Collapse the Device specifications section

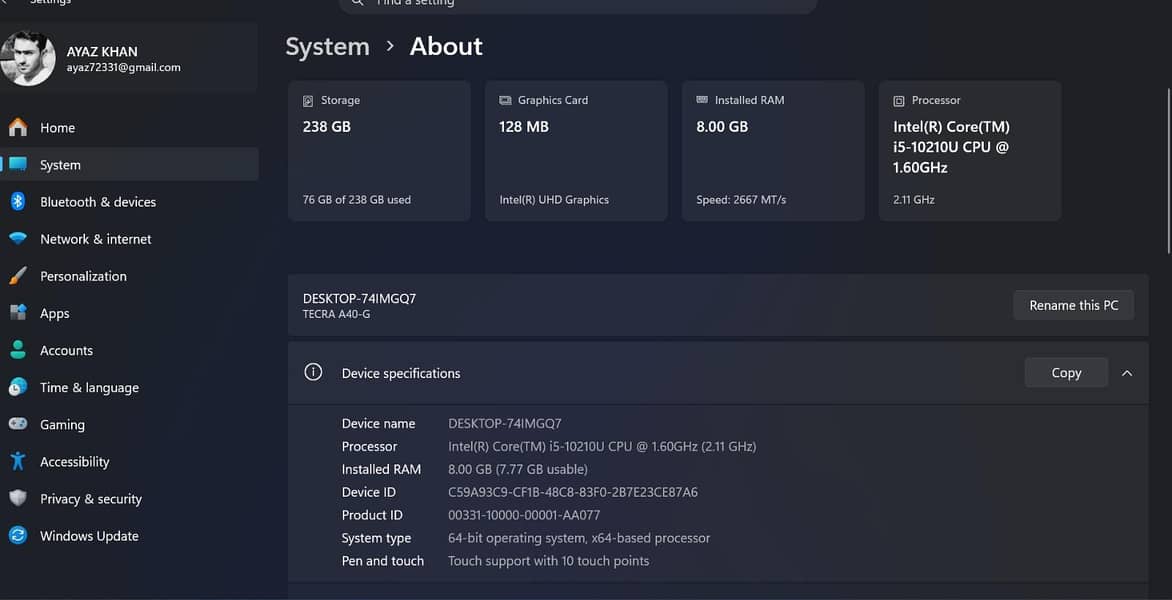click(x=1127, y=373)
